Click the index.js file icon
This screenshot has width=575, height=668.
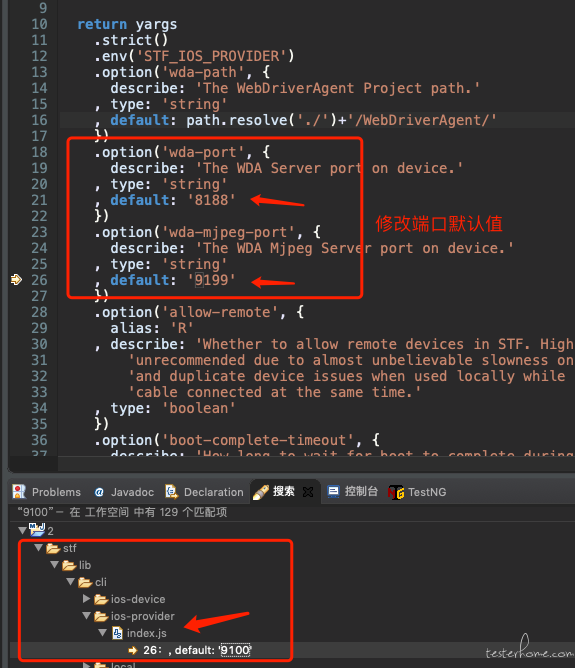click(x=118, y=633)
